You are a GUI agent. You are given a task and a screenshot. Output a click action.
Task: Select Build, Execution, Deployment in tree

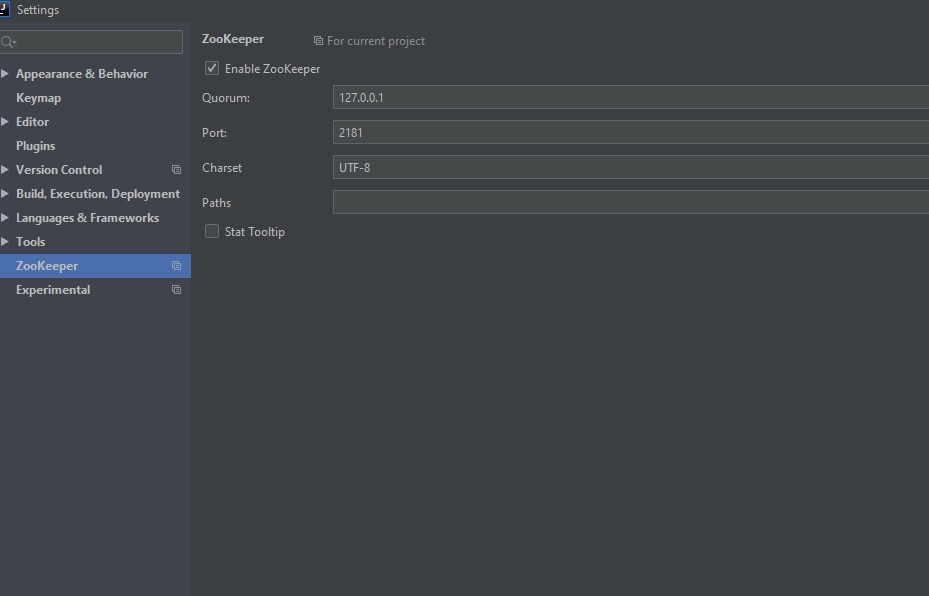click(x=98, y=194)
